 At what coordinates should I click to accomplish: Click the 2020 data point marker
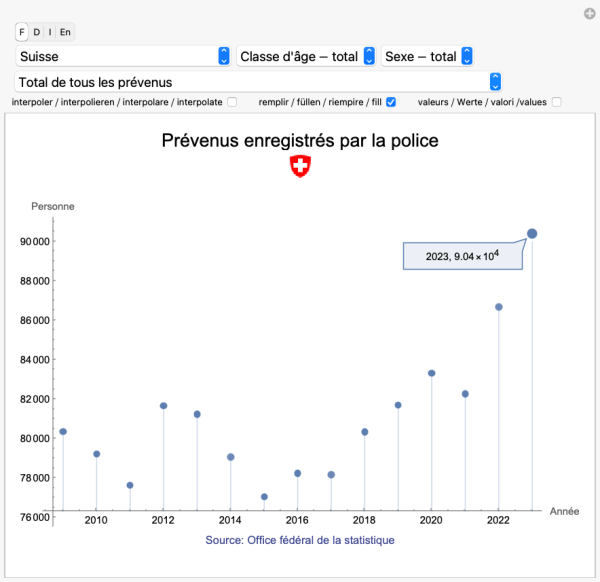[x=432, y=373]
